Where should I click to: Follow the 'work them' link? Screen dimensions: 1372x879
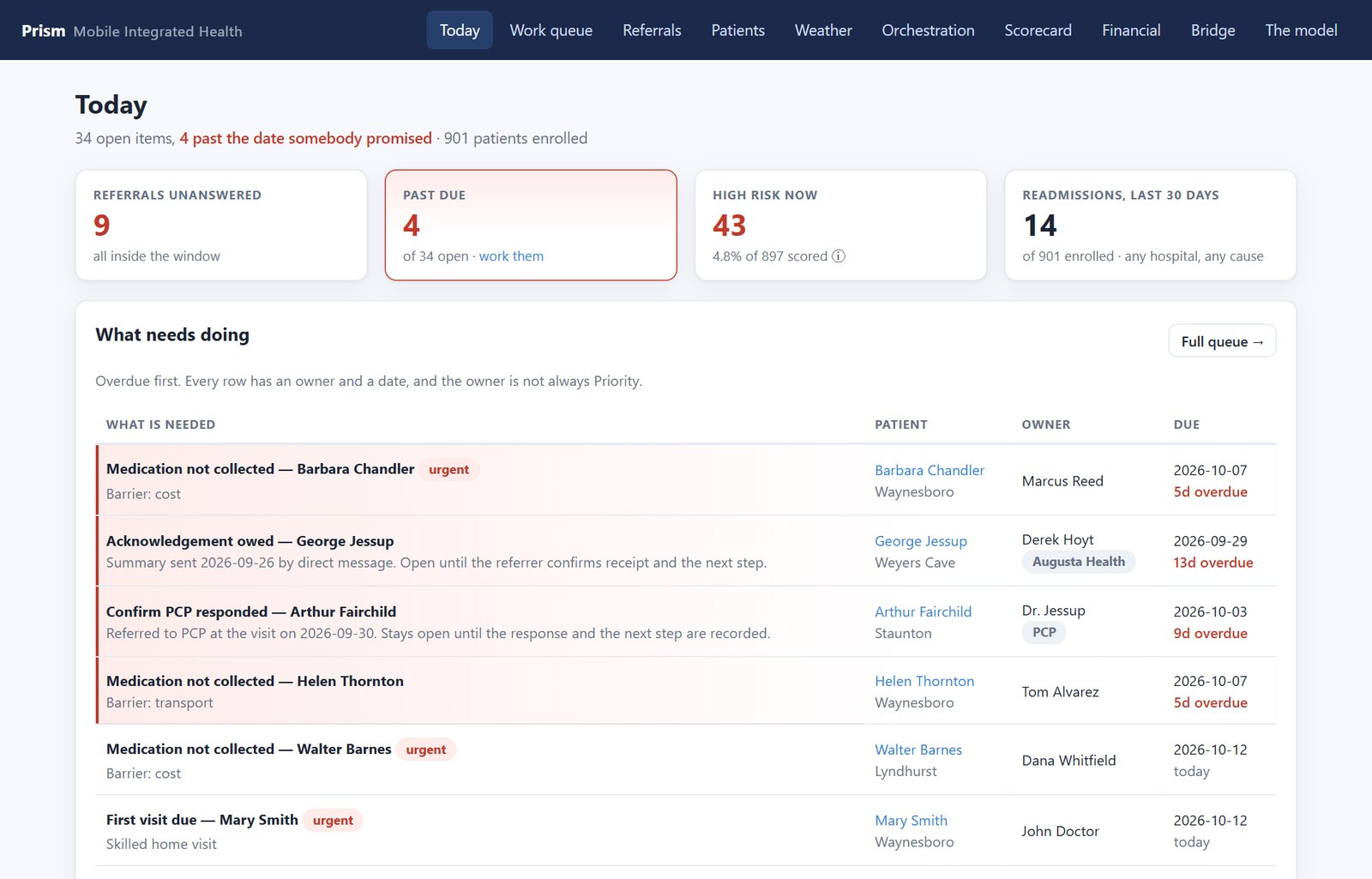[511, 256]
